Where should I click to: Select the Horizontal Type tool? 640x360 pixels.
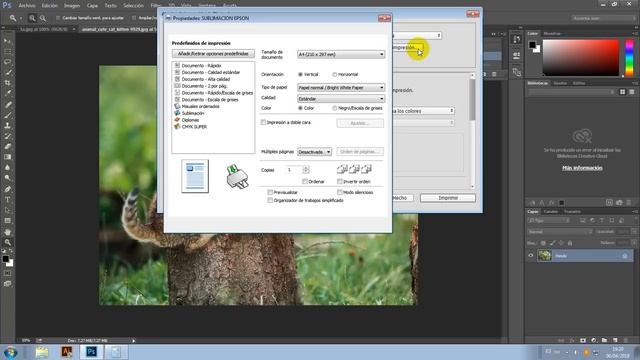pyautogui.click(x=7, y=200)
